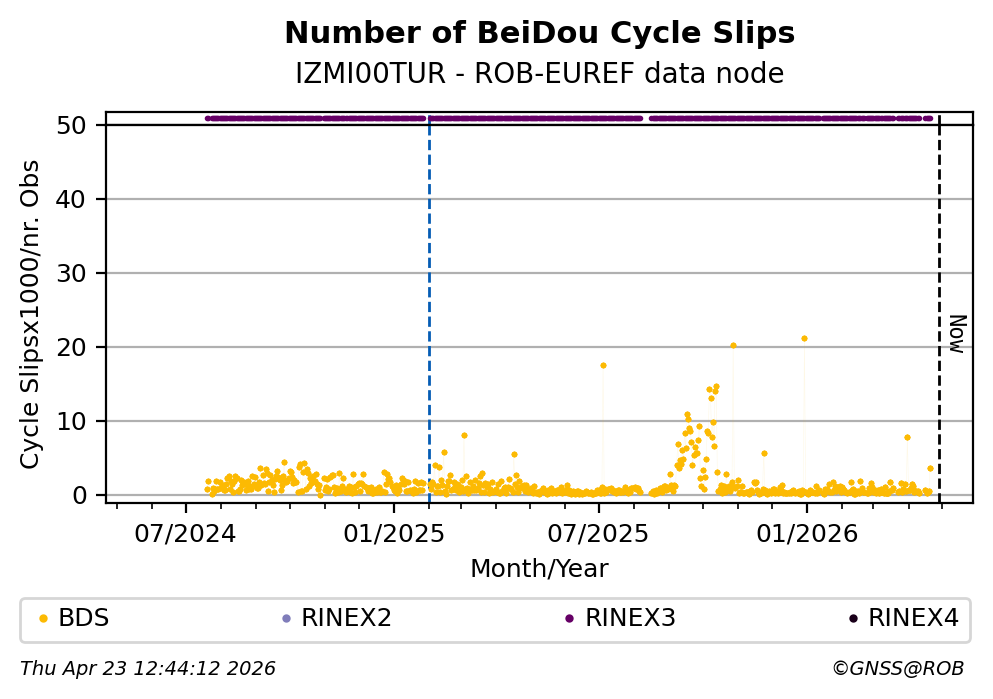The image size is (993, 699).
Task: Click the purple RINEX3 legend dot
Action: click(x=569, y=618)
